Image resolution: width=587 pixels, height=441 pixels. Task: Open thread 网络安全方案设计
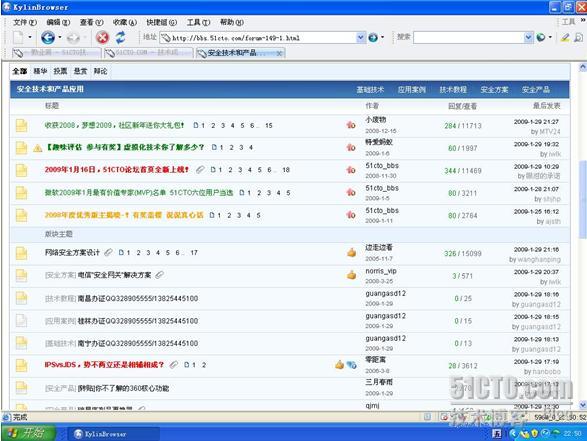coord(72,253)
